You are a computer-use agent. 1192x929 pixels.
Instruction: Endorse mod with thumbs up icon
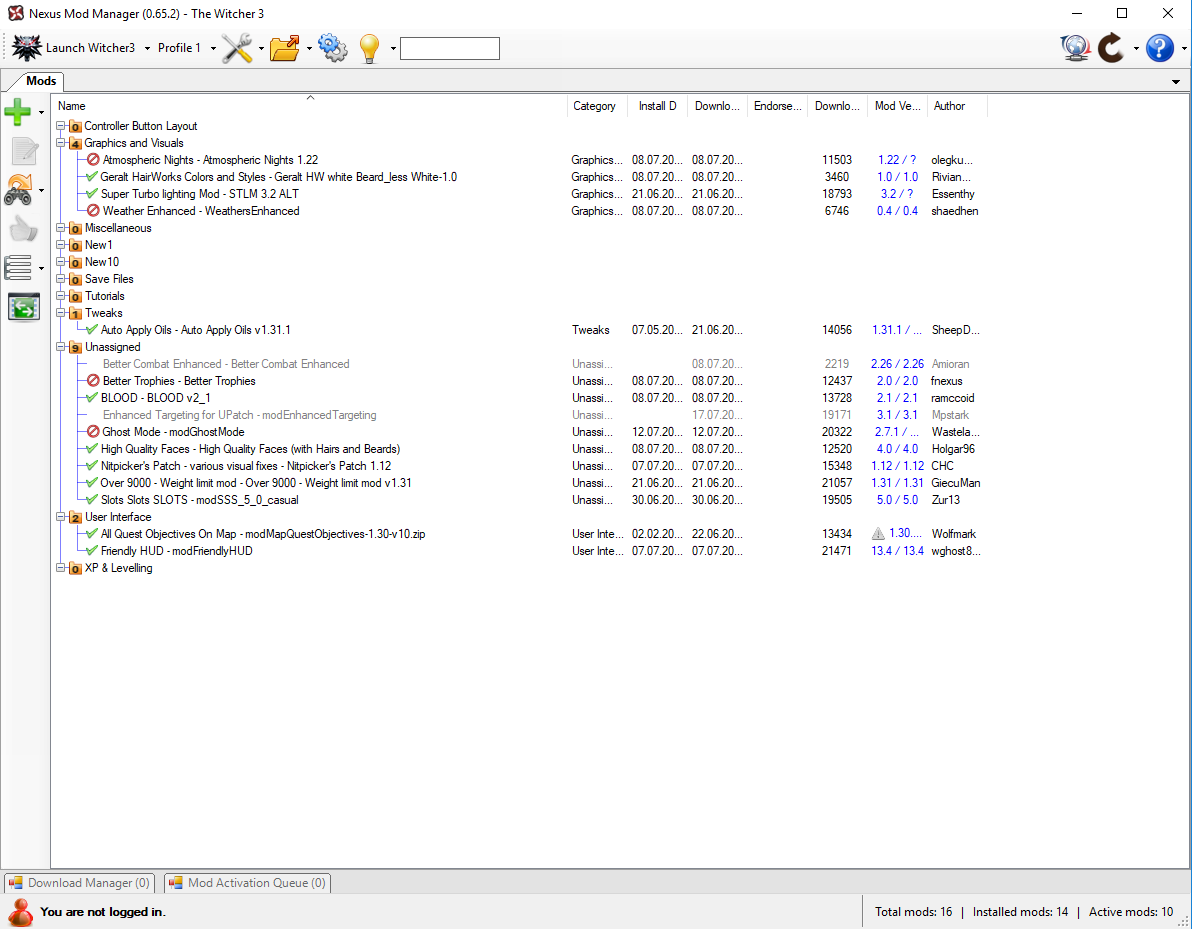click(24, 228)
